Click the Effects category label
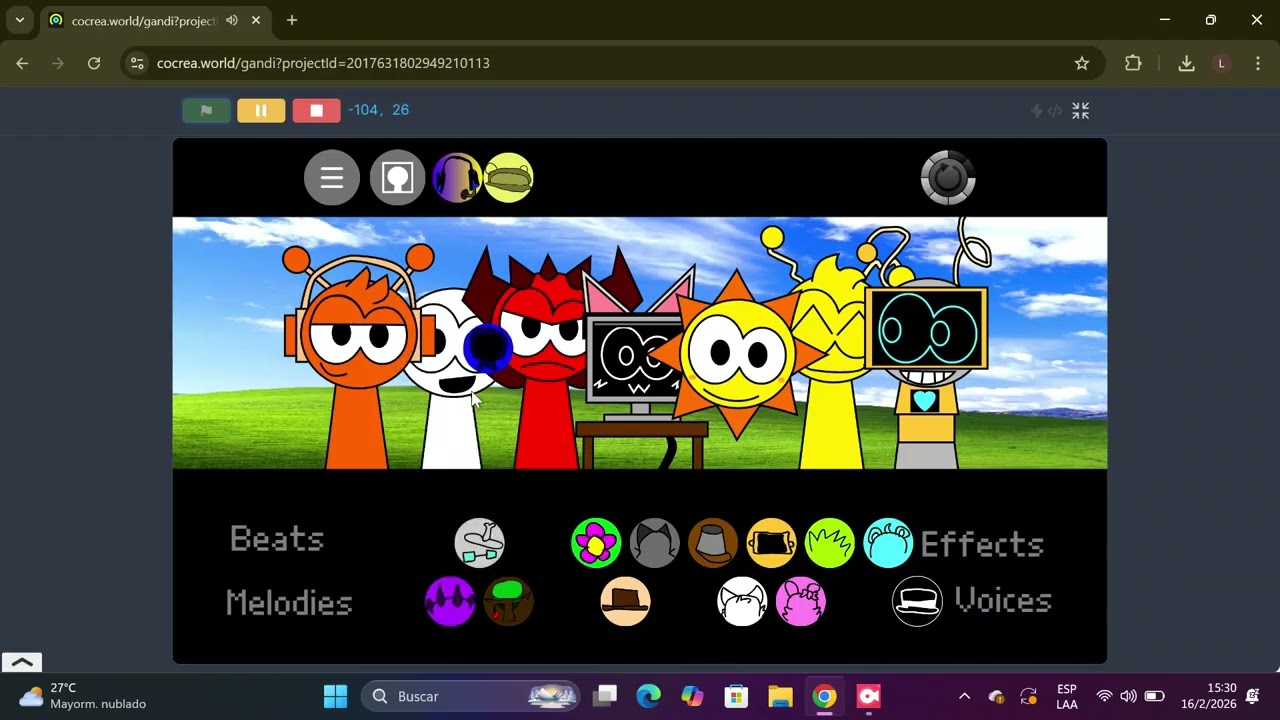The height and width of the screenshot is (720, 1280). pos(982,545)
